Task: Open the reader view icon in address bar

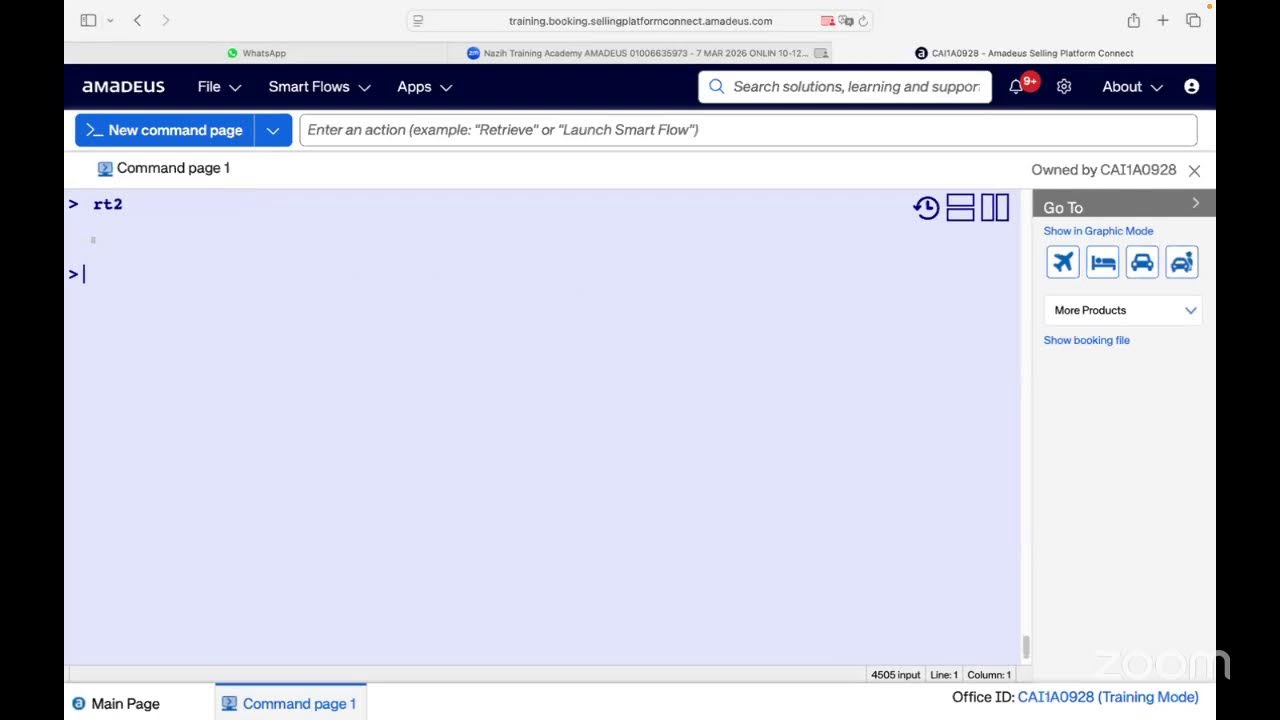Action: (418, 21)
